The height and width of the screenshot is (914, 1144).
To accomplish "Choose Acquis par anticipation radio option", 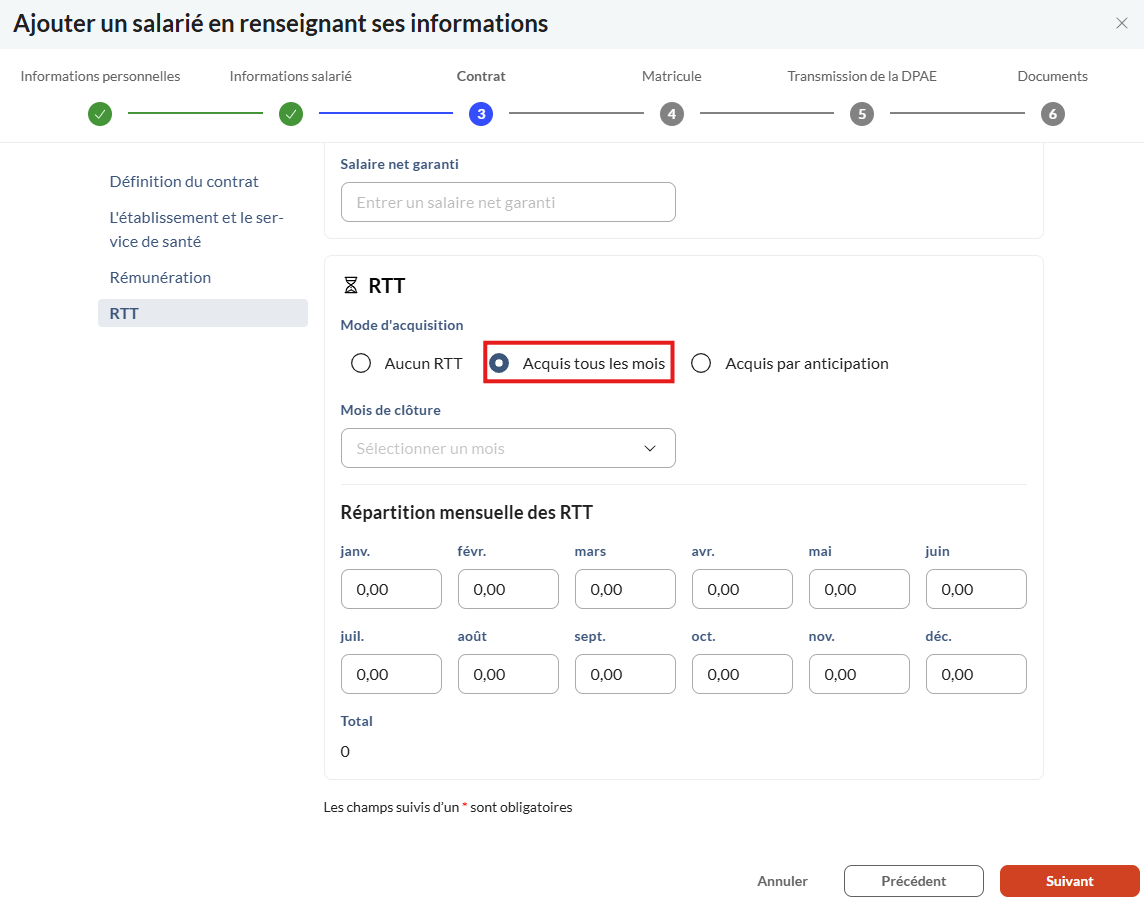I will pos(702,363).
